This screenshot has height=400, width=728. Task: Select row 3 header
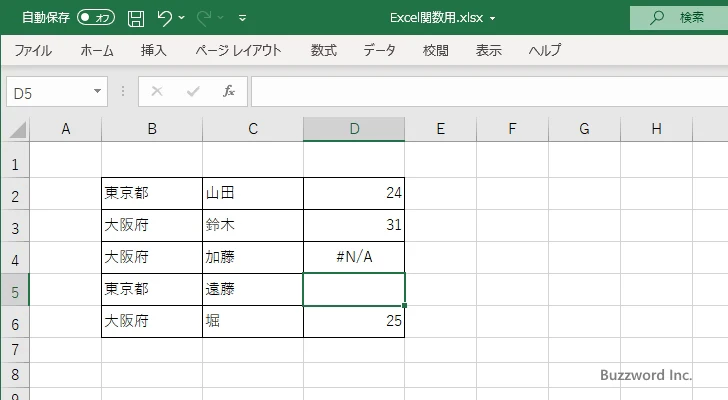(15, 226)
